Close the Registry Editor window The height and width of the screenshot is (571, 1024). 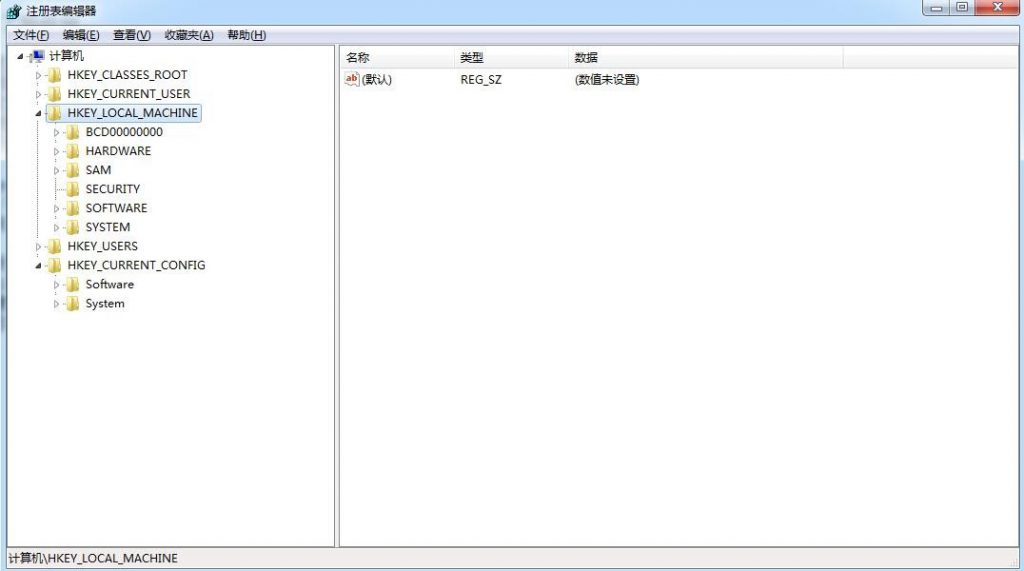click(997, 8)
